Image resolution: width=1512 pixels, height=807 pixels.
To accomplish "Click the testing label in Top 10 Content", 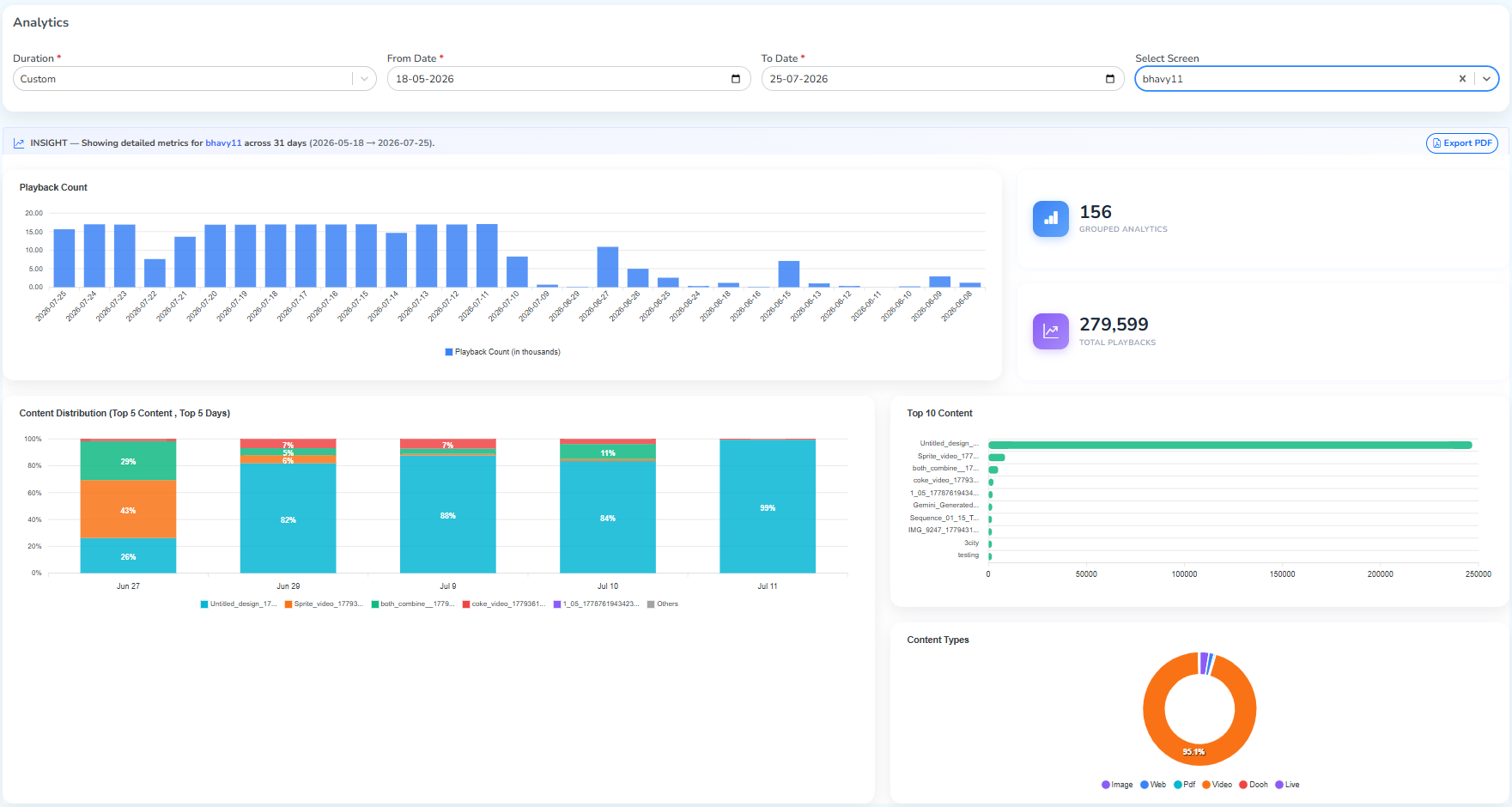I will (x=969, y=555).
